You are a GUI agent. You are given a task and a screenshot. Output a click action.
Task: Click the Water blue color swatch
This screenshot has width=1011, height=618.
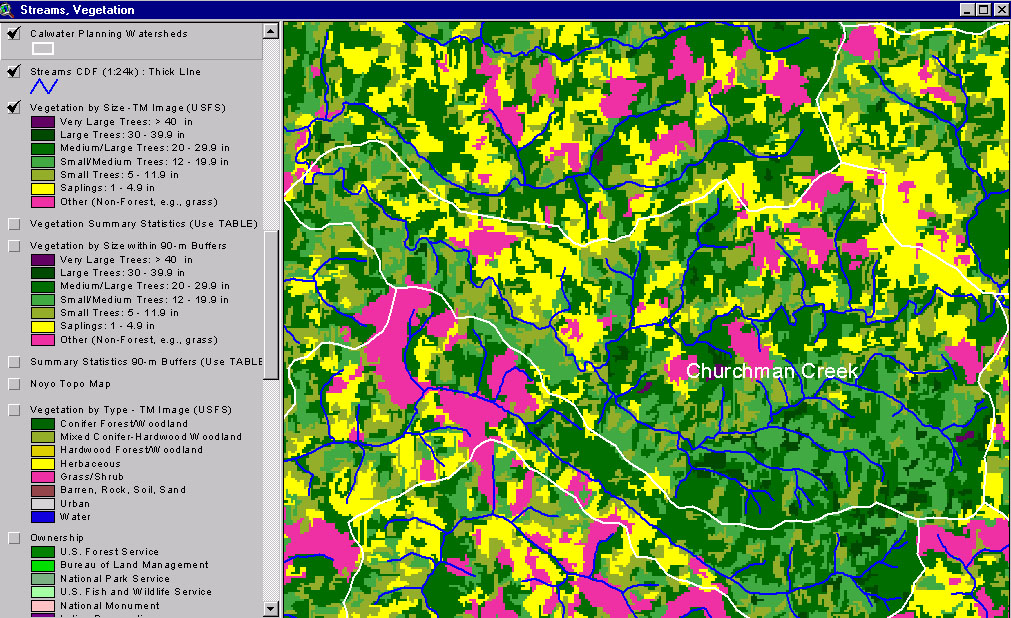tap(43, 517)
